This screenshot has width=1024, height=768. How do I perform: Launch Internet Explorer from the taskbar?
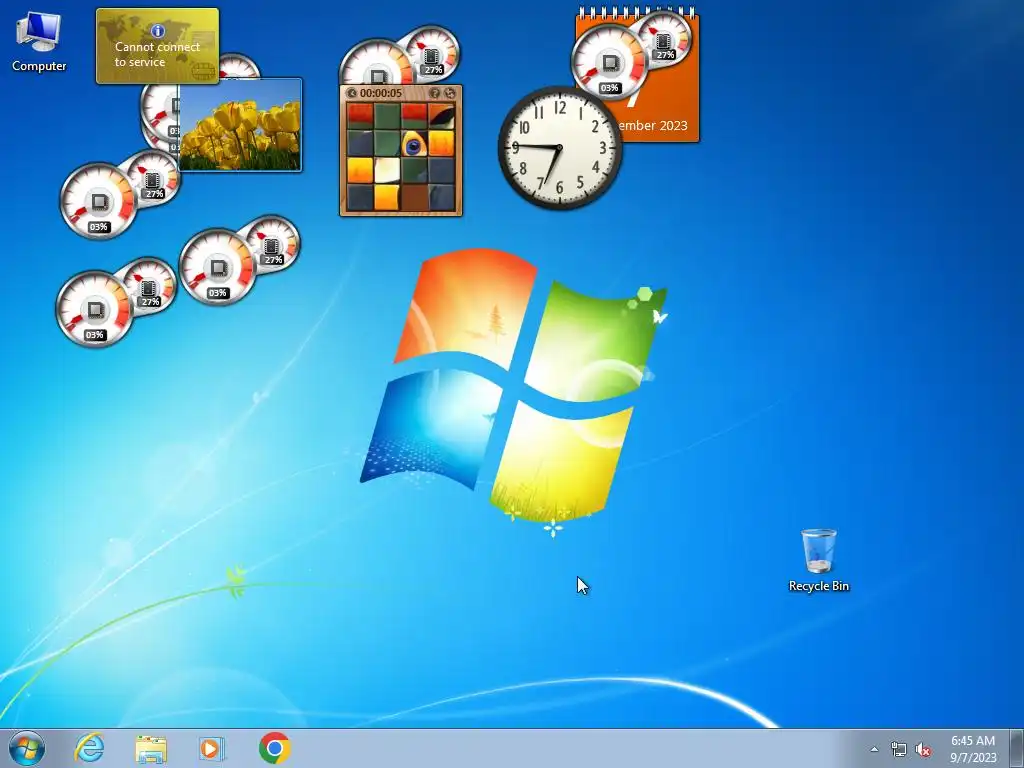point(89,748)
